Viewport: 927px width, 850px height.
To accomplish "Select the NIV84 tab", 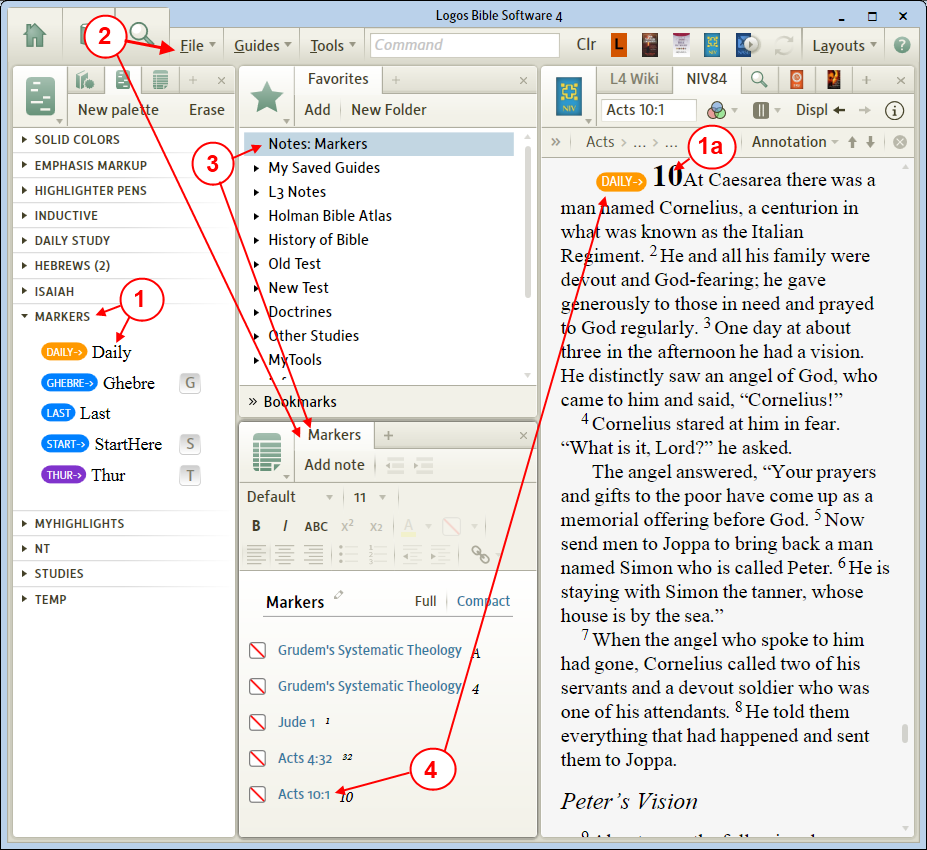I will tap(706, 79).
